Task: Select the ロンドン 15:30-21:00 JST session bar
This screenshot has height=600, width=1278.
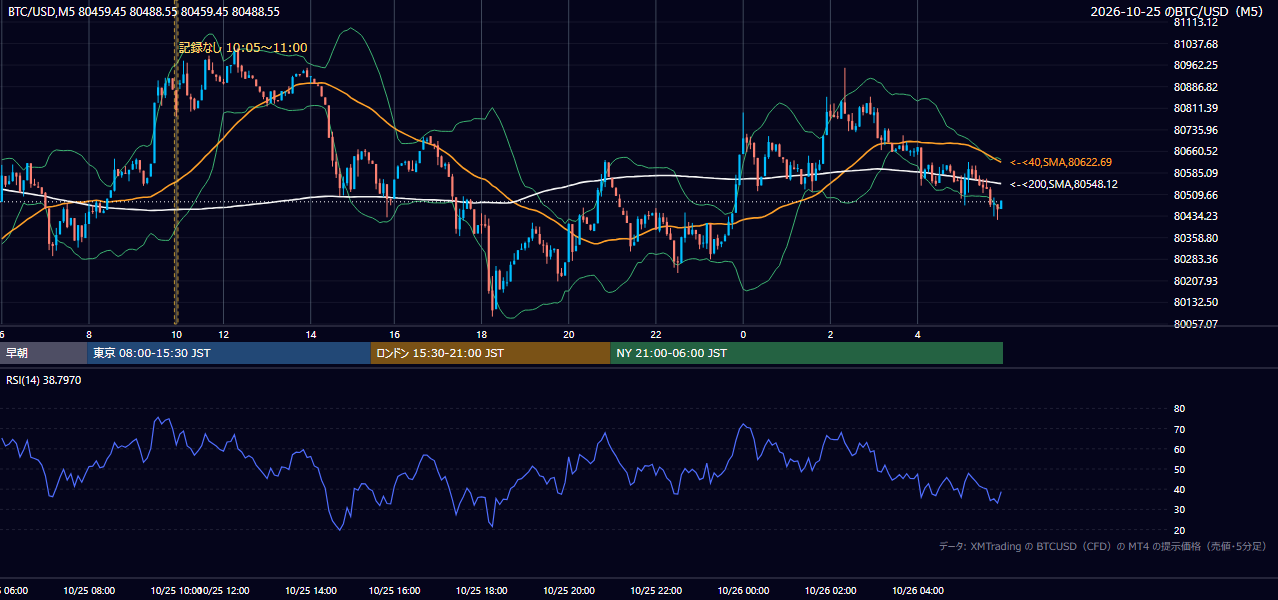Action: [490, 353]
